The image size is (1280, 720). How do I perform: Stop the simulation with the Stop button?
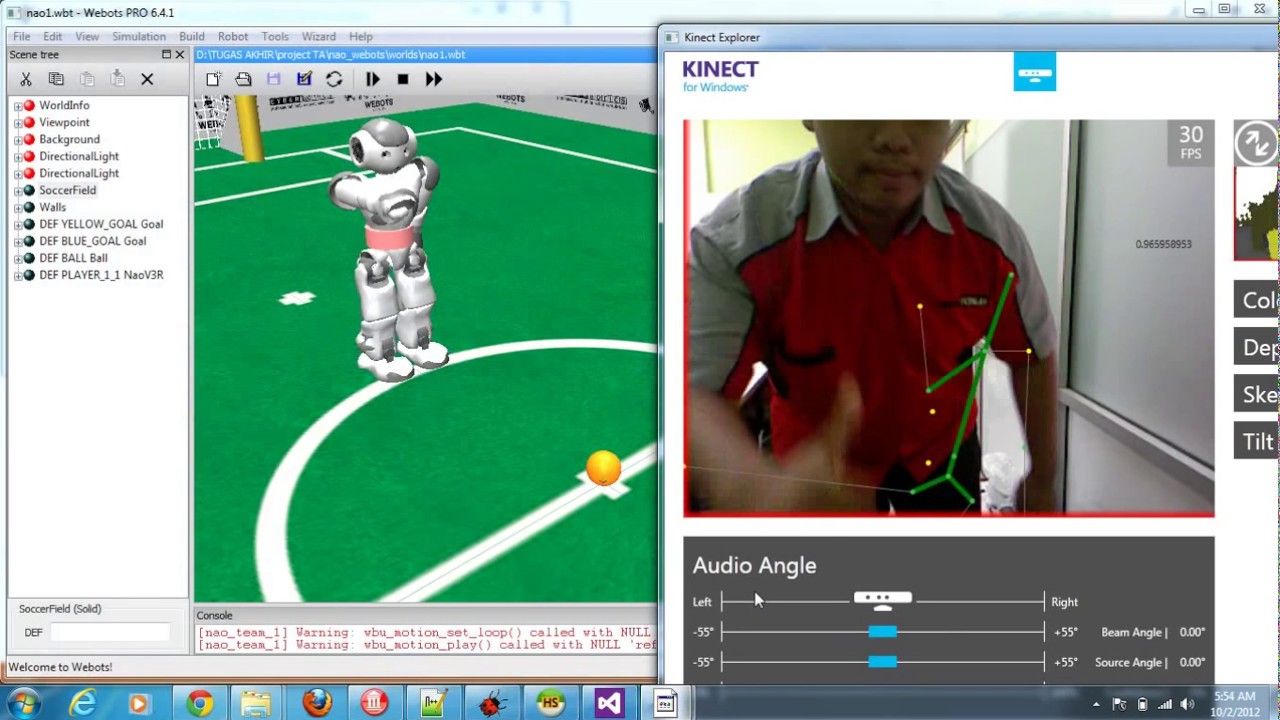click(x=403, y=79)
